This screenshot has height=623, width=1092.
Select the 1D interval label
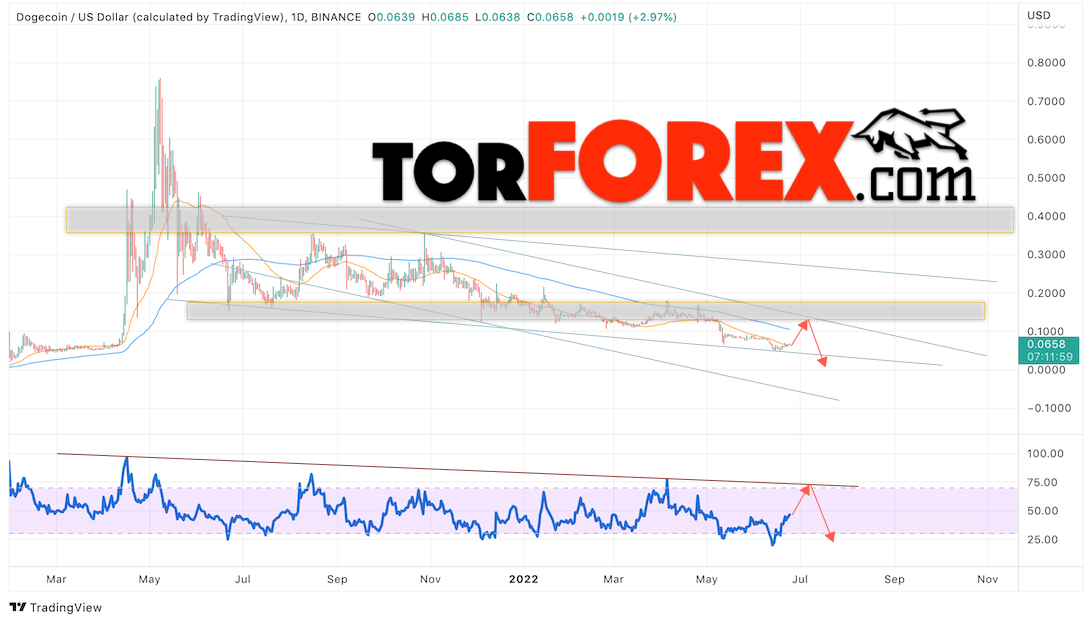tap(298, 17)
